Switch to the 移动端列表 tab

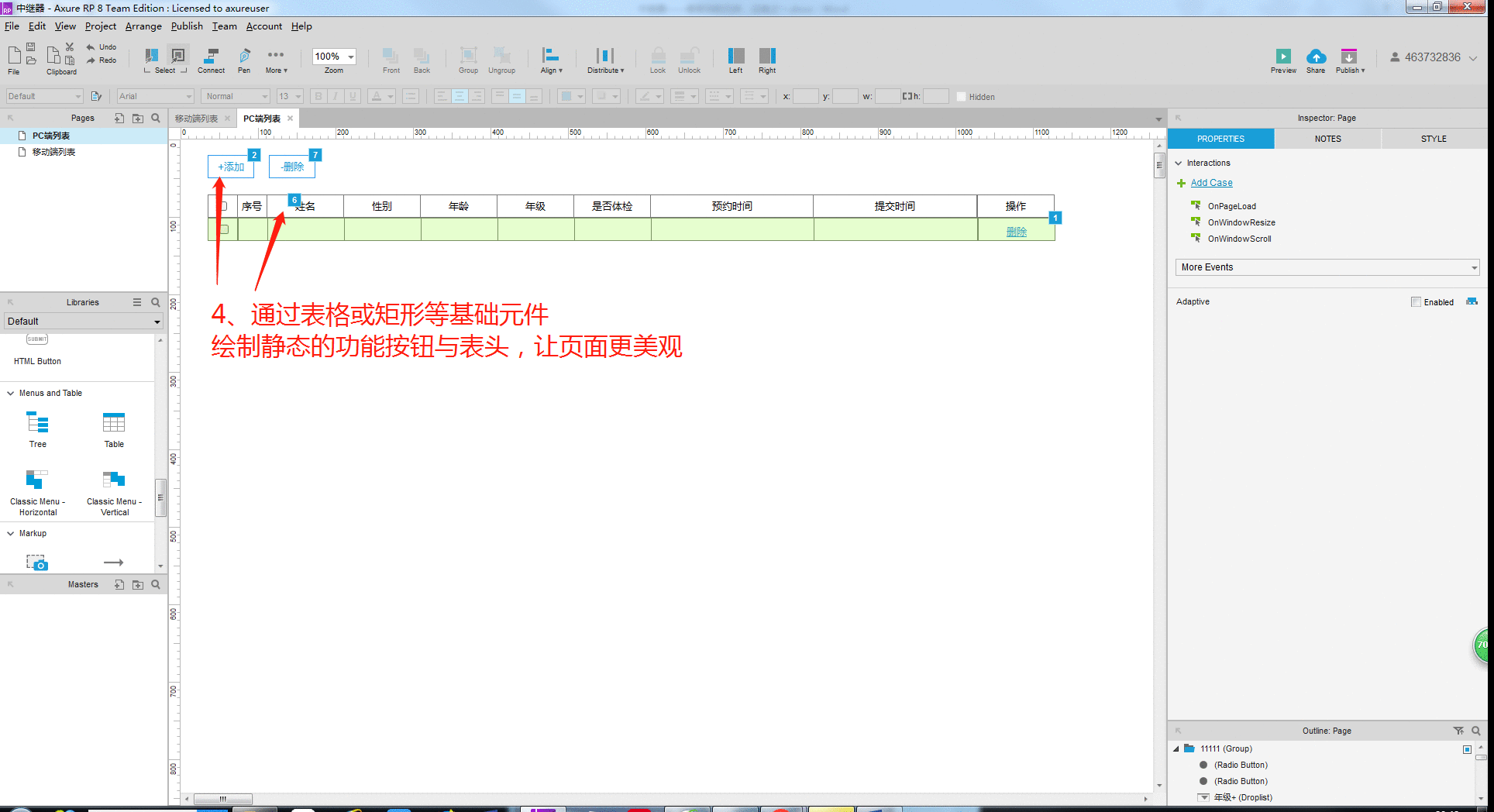(x=196, y=119)
